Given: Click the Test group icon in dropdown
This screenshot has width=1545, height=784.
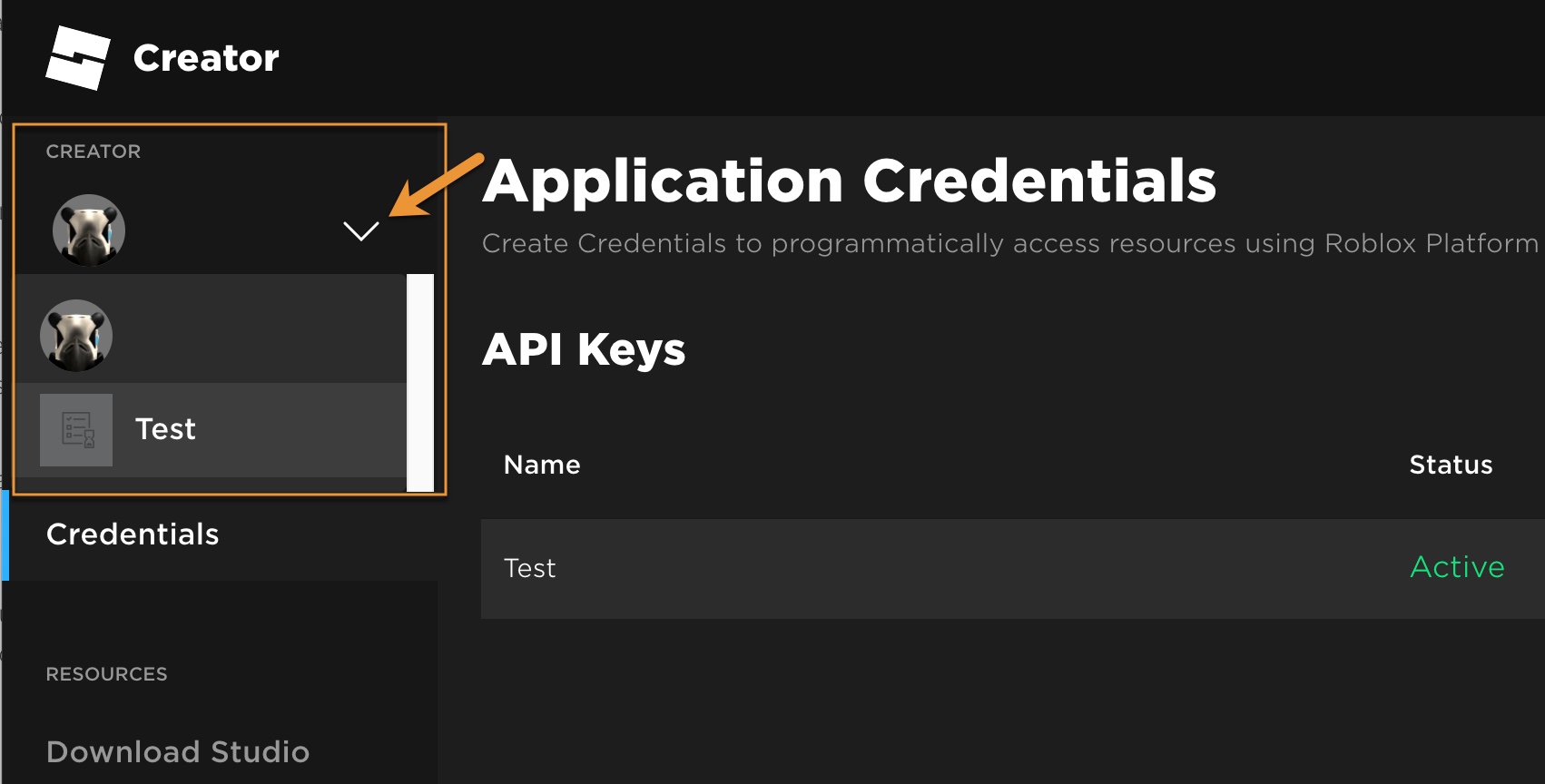Looking at the screenshot, I should point(76,430).
